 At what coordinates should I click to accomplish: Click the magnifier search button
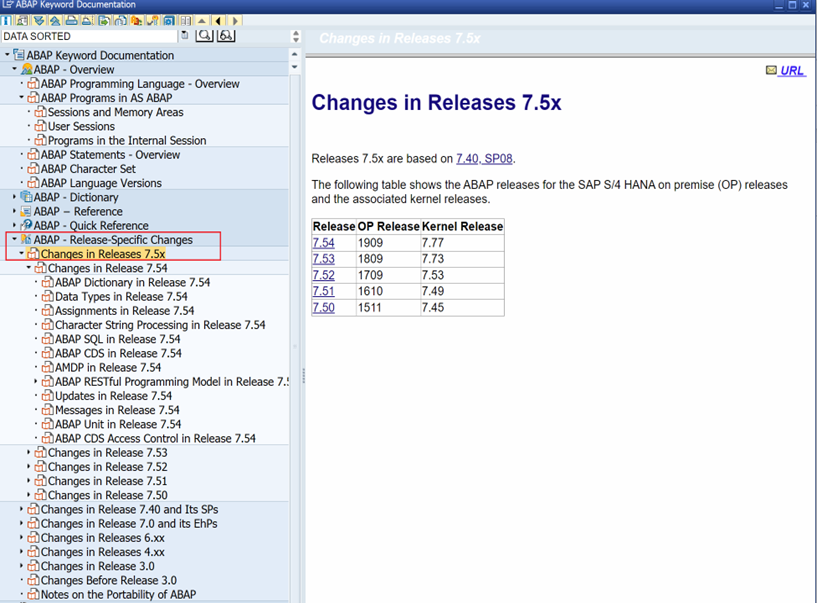point(204,35)
